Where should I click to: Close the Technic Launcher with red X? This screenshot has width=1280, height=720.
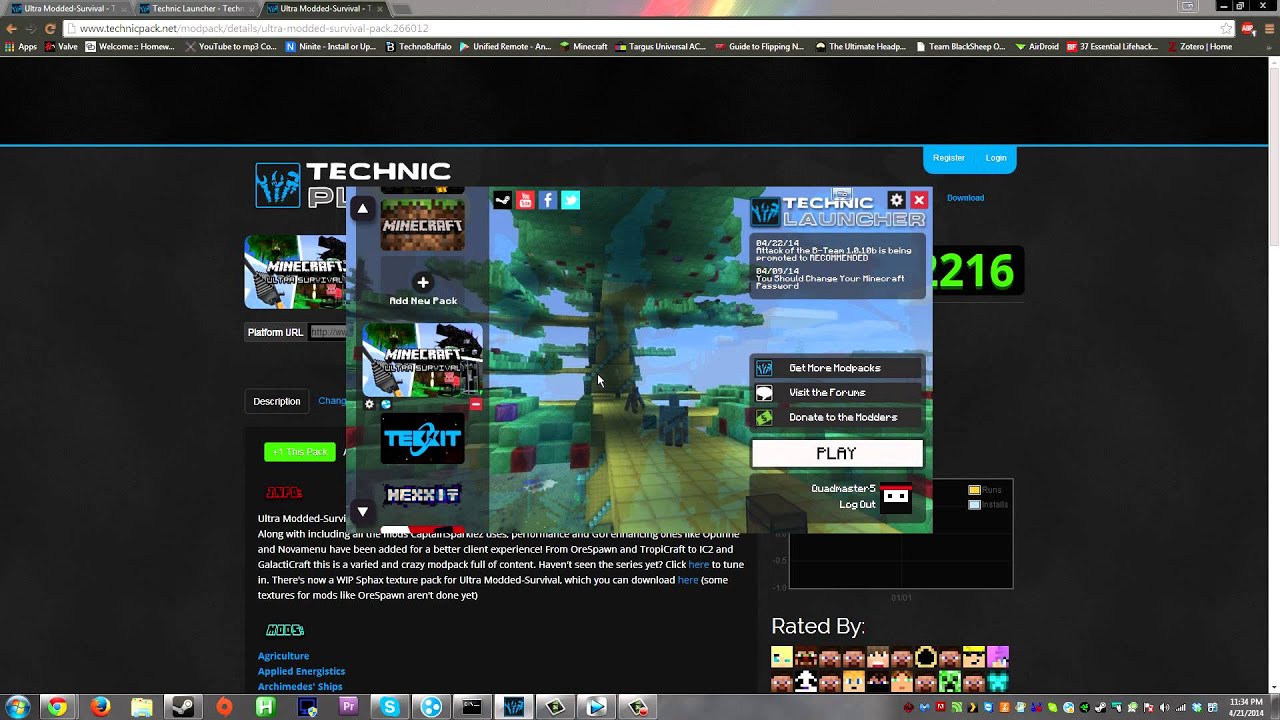click(919, 200)
